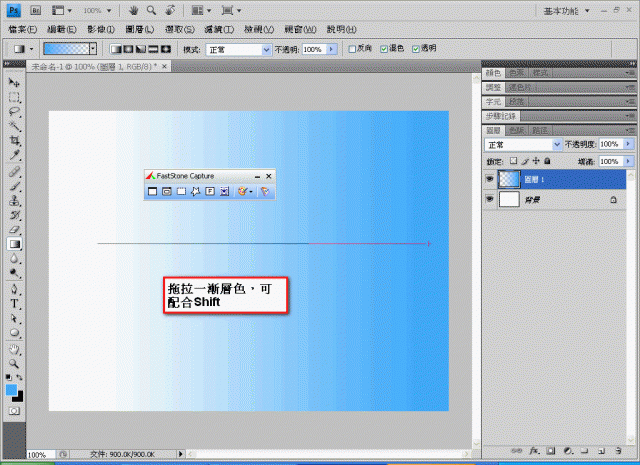Select the Zoom tool in toolbox
Viewport: 640px width, 465px height.
(14, 363)
